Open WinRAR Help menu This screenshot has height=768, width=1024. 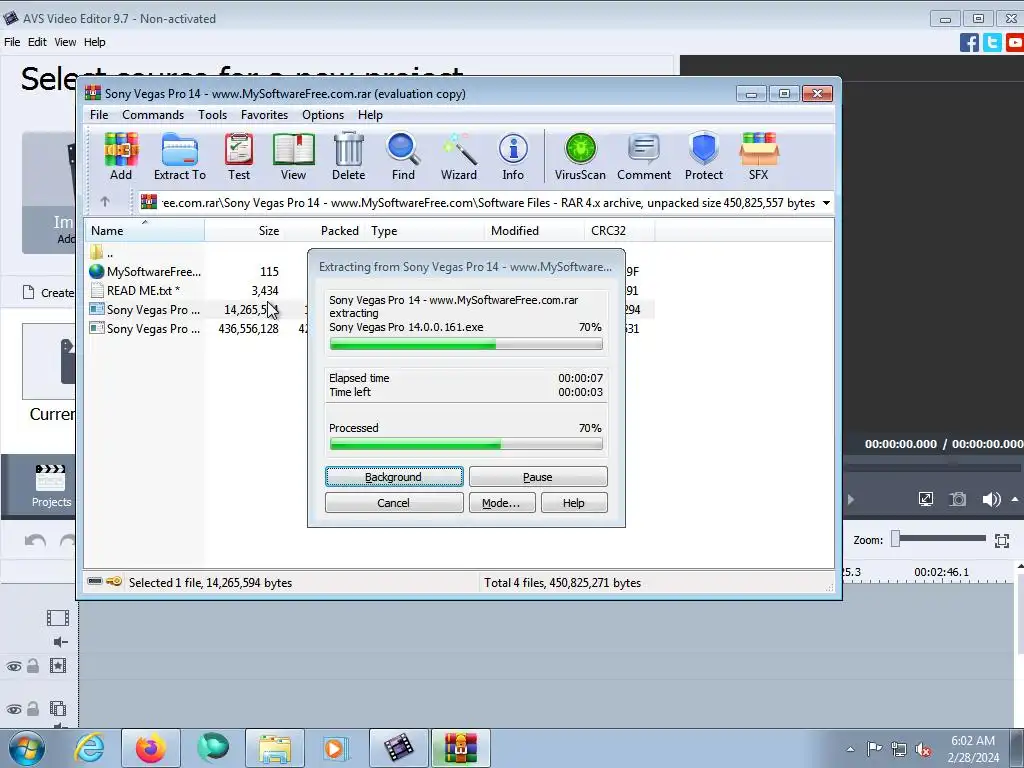pyautogui.click(x=370, y=115)
